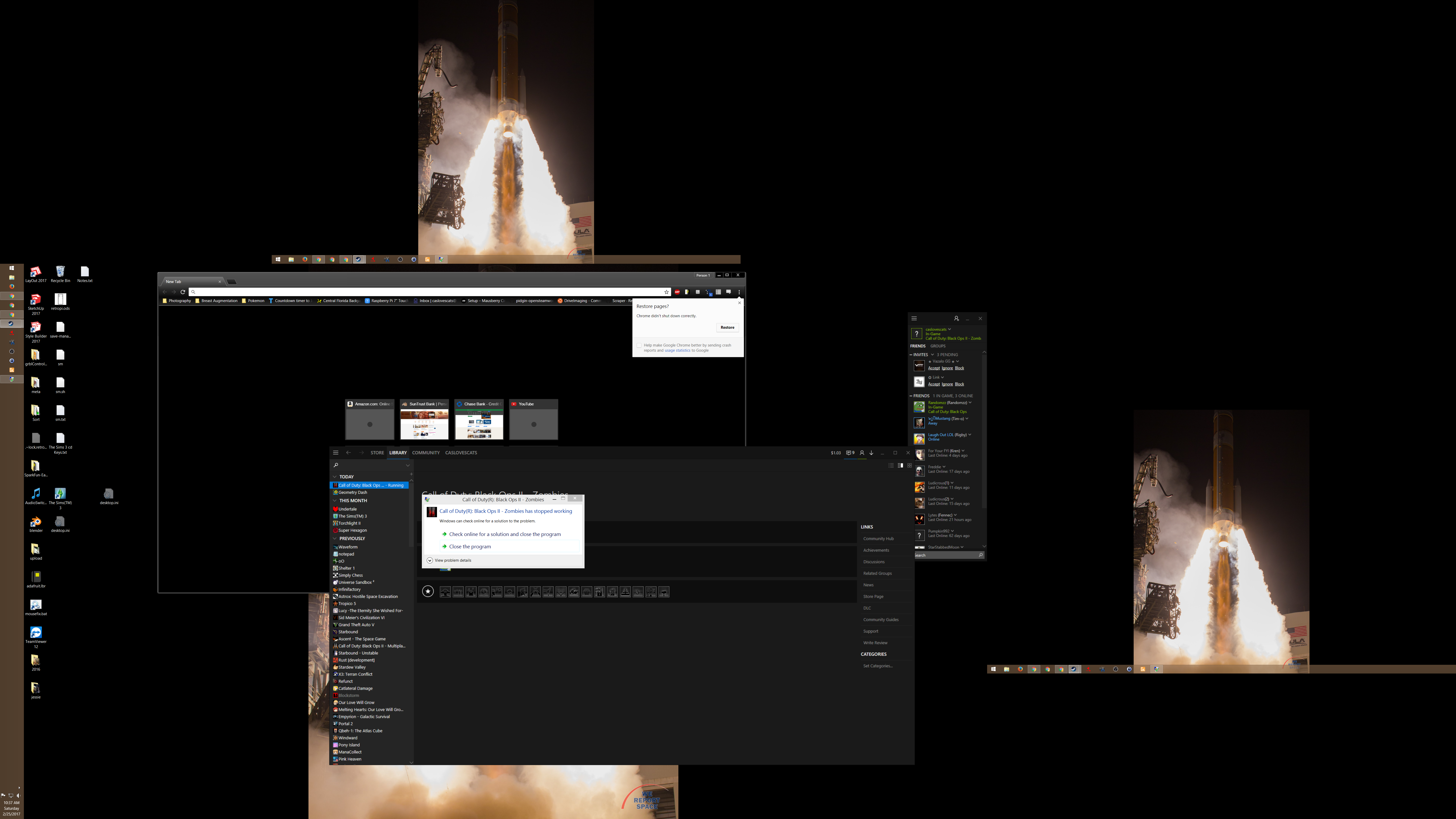Open the blender desktop shortcut
This screenshot has width=1456, height=819.
[x=36, y=524]
